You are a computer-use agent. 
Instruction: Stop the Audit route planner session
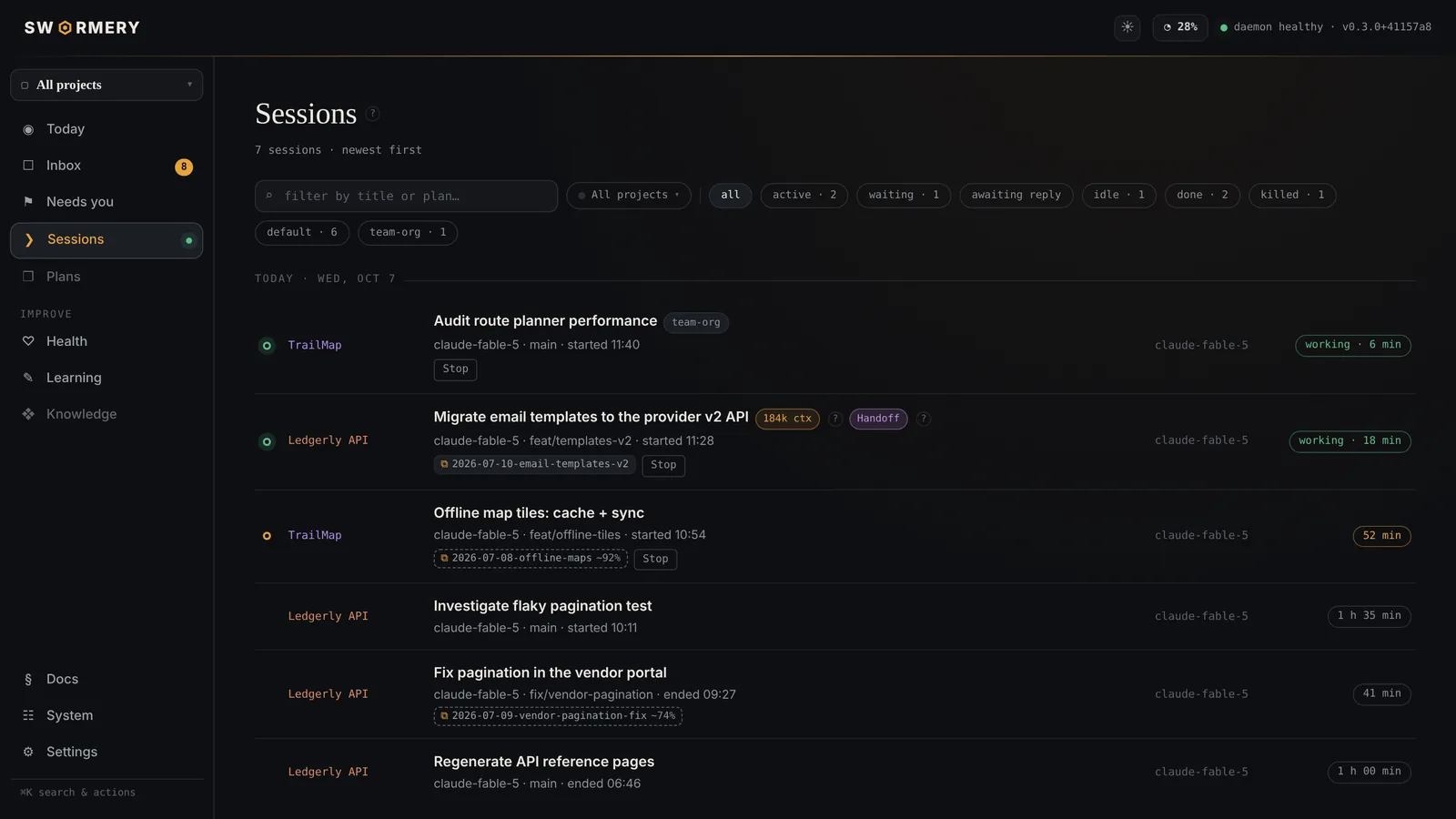click(x=455, y=369)
